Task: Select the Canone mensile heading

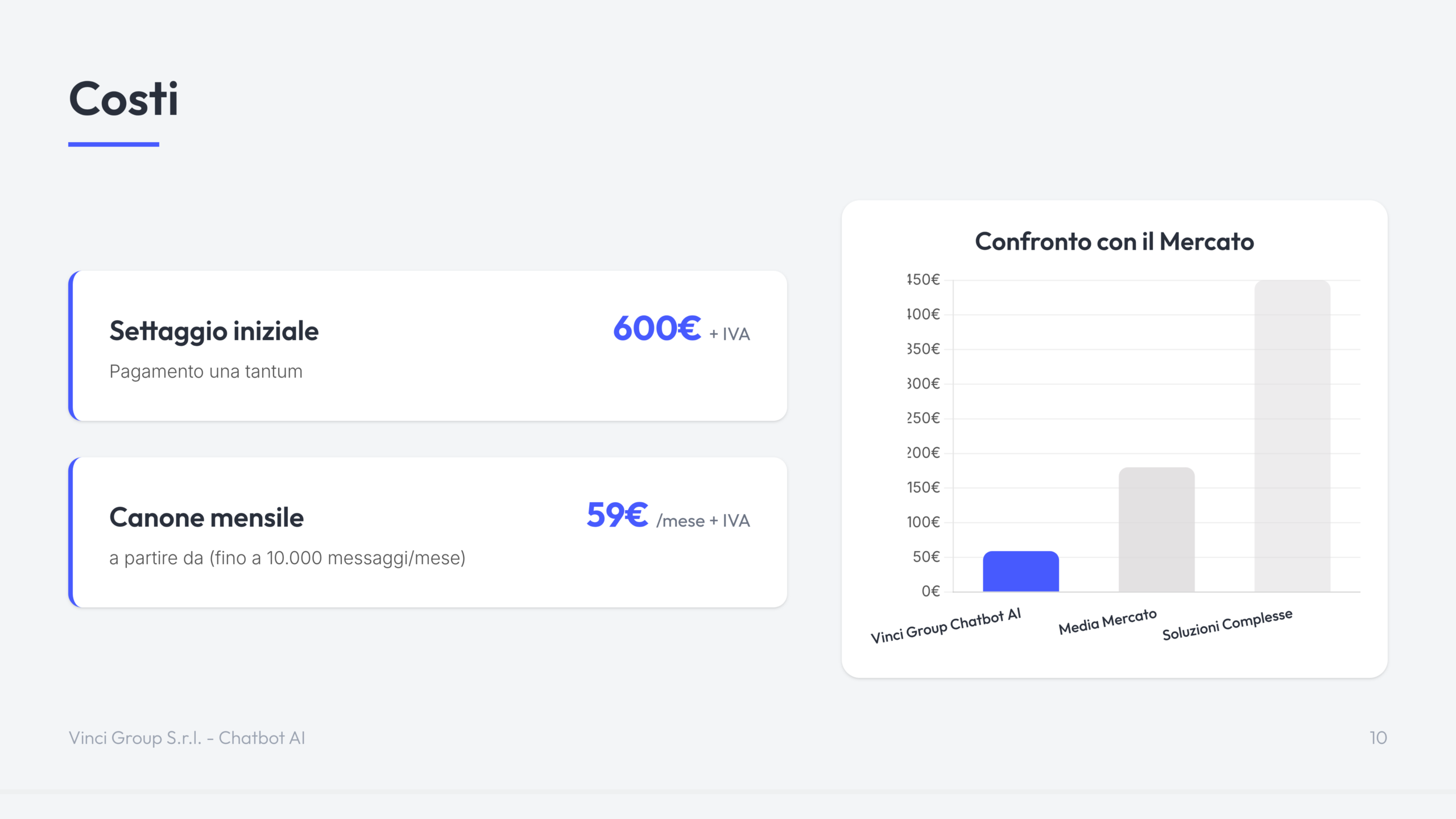Action: [206, 518]
